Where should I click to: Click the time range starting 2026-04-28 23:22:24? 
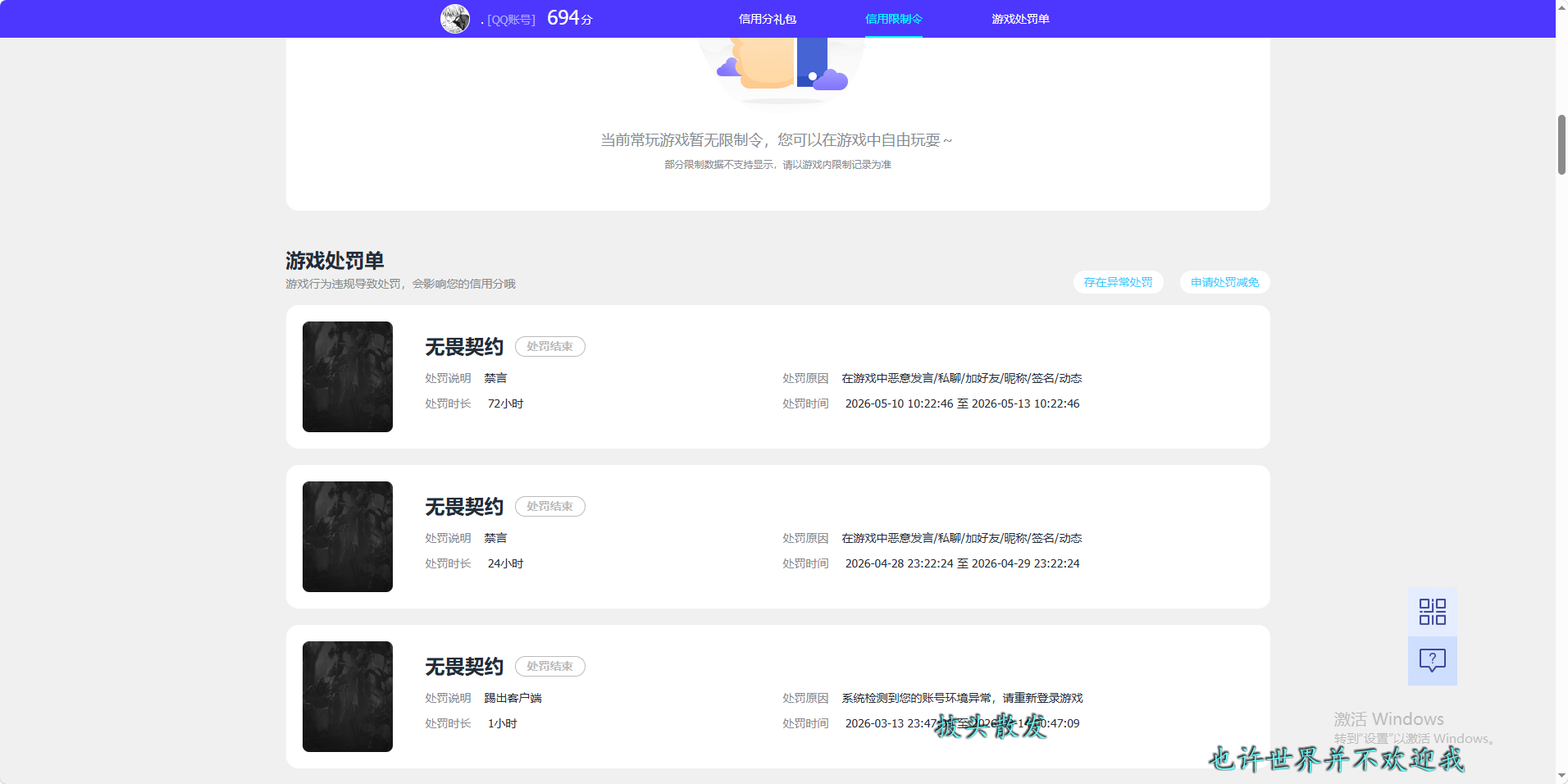(962, 563)
